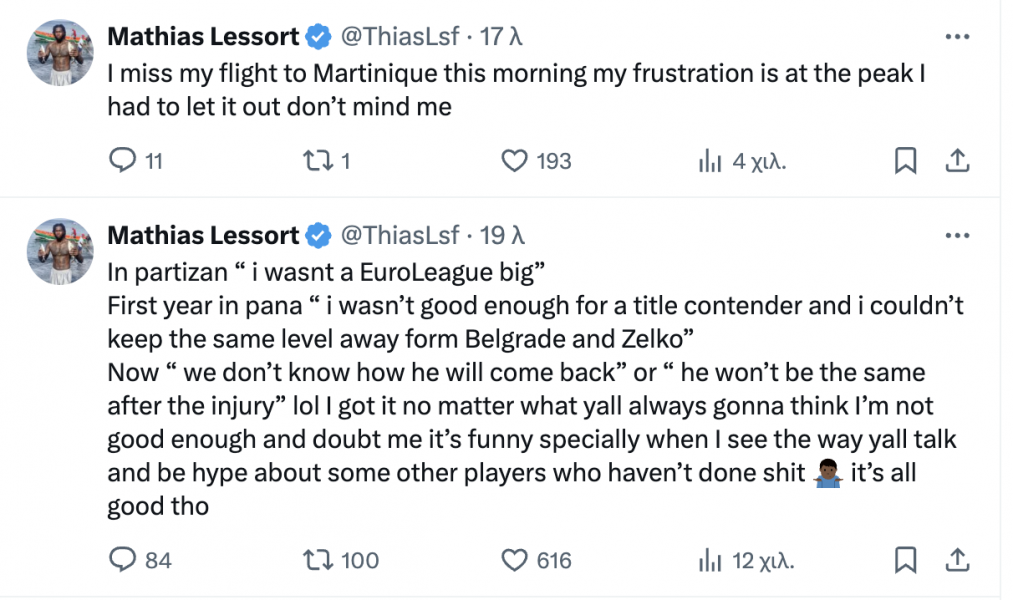The width and height of the screenshot is (1013, 600).
Task: Bookmark the Martinique flight tweet
Action: click(905, 161)
